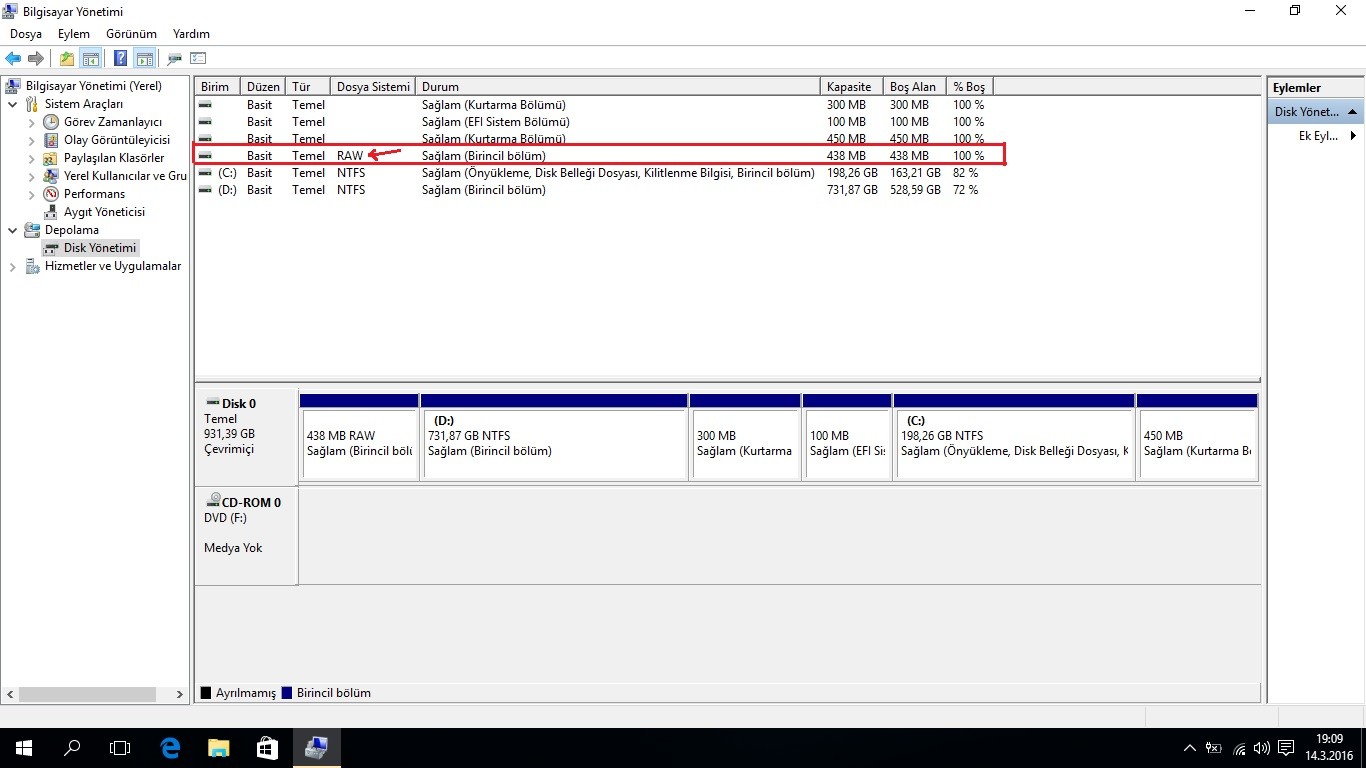1366x768 pixels.
Task: Sort by the % Boş column header
Action: coord(971,87)
